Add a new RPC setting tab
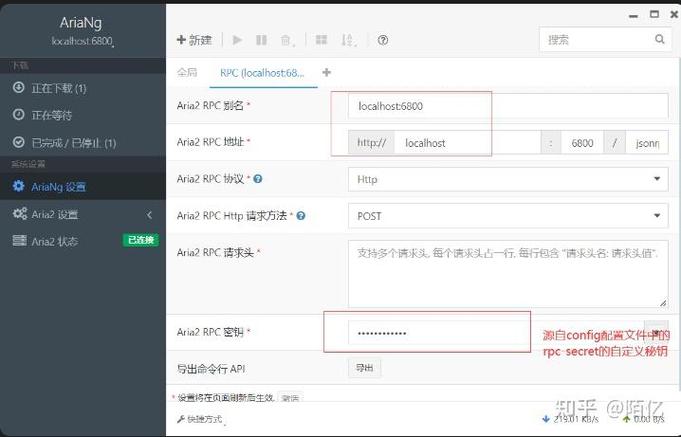This screenshot has height=437, width=681. [x=327, y=73]
